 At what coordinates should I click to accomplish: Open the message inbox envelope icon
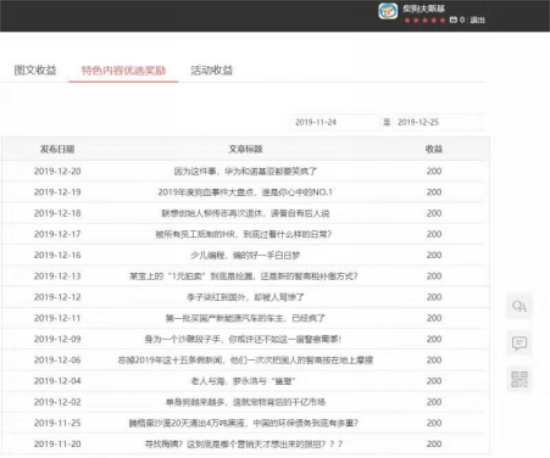(453, 20)
